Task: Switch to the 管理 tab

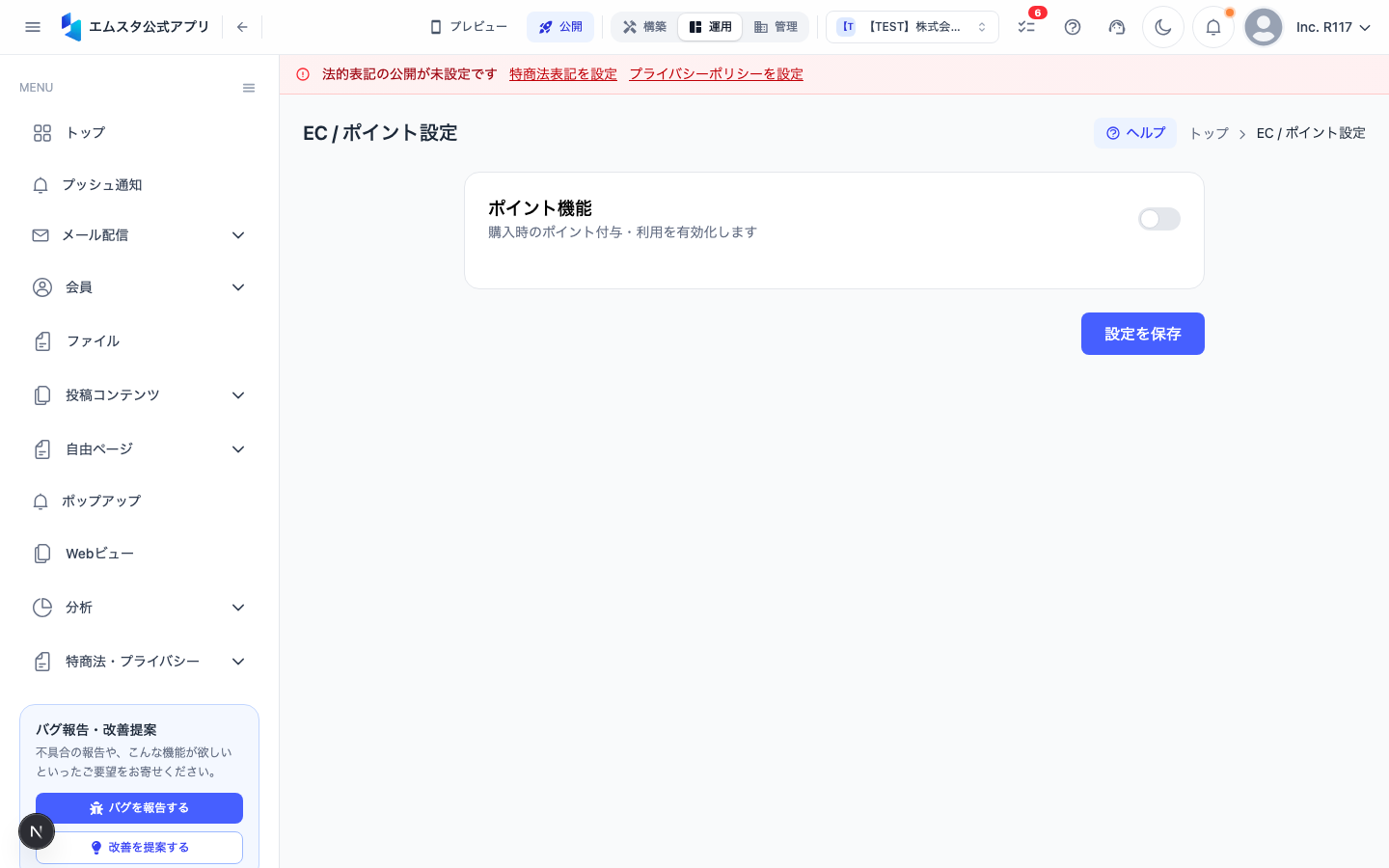Action: [776, 27]
